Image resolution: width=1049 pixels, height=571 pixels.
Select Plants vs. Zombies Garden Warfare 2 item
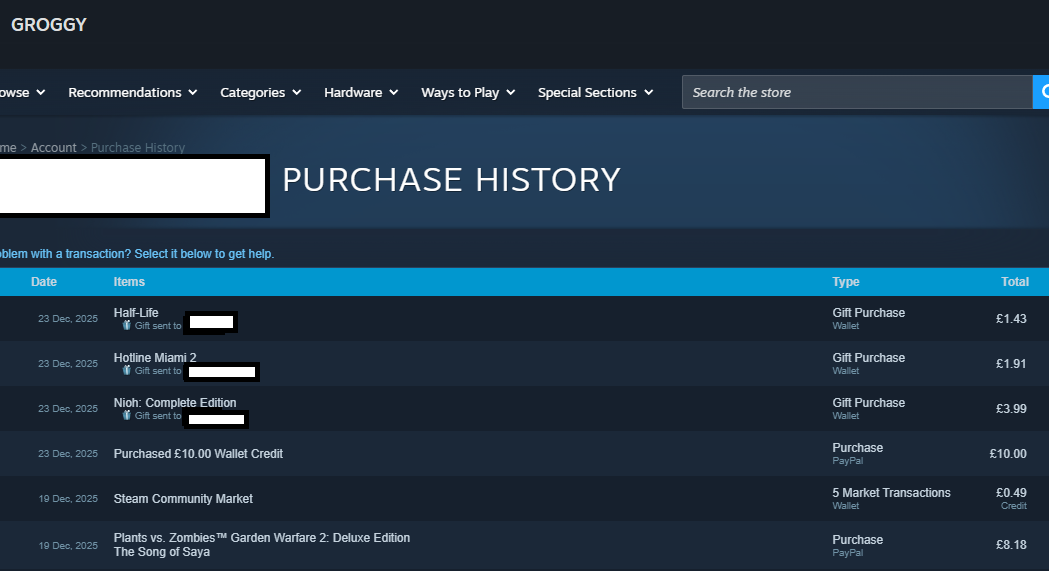pyautogui.click(x=262, y=538)
